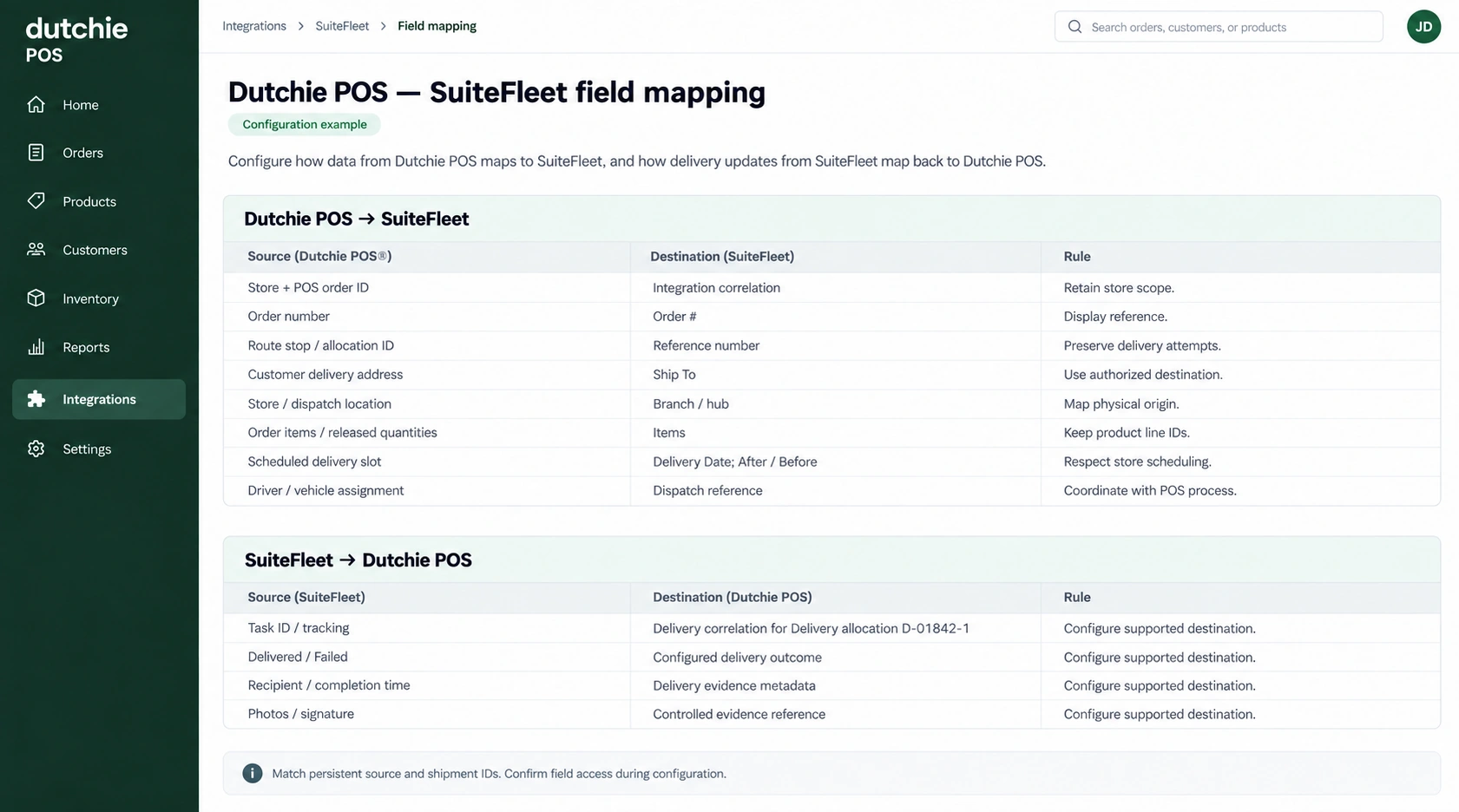
Task: Click the Home house icon in sidebar
Action: [x=36, y=104]
